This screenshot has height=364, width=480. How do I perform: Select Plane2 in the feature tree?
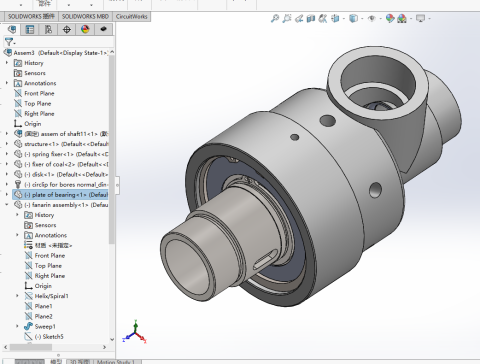[x=38, y=316]
